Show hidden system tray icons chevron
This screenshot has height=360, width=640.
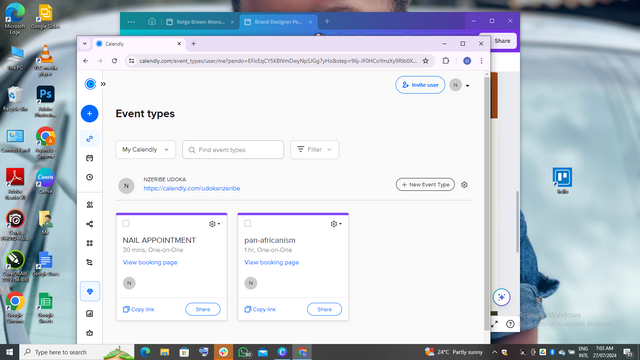(494, 352)
